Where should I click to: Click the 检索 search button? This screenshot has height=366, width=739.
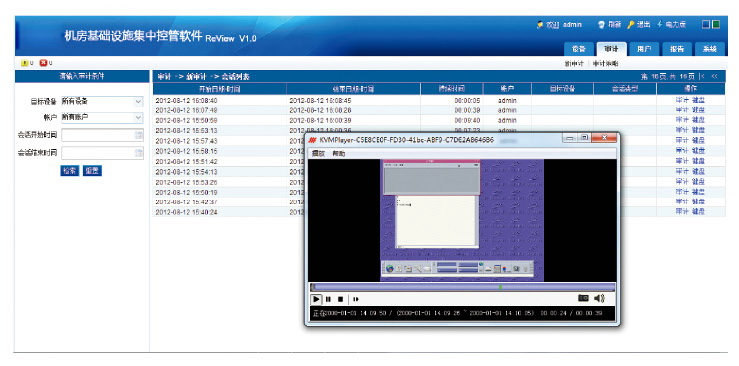[70, 171]
